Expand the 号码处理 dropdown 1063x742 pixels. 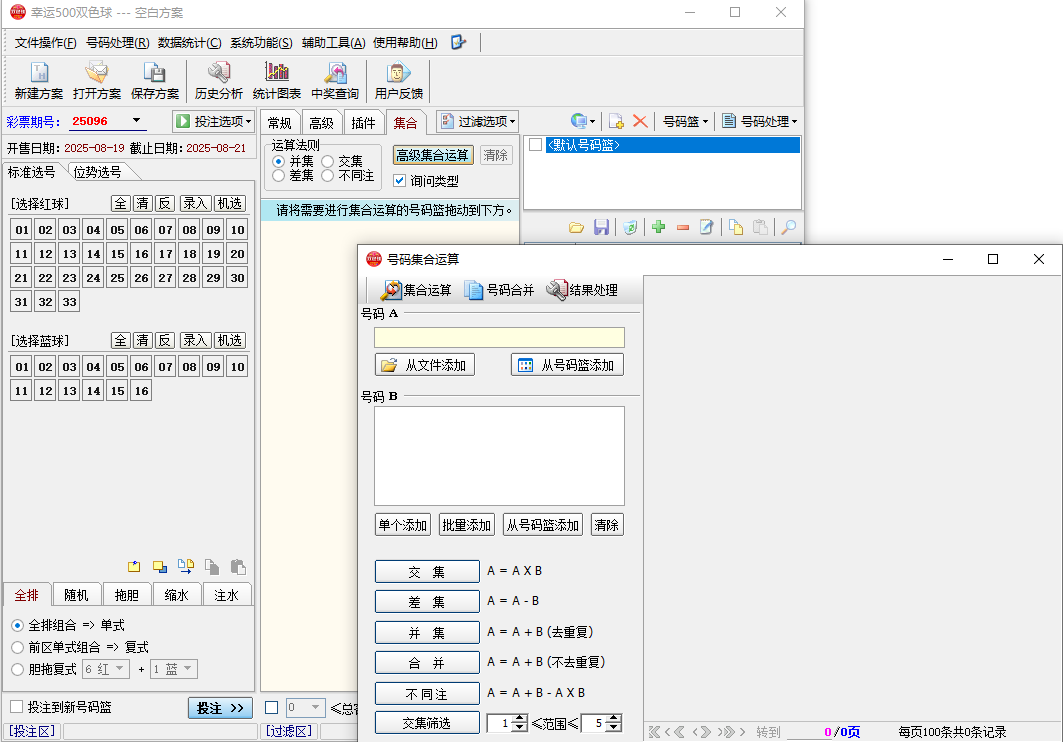(x=759, y=121)
